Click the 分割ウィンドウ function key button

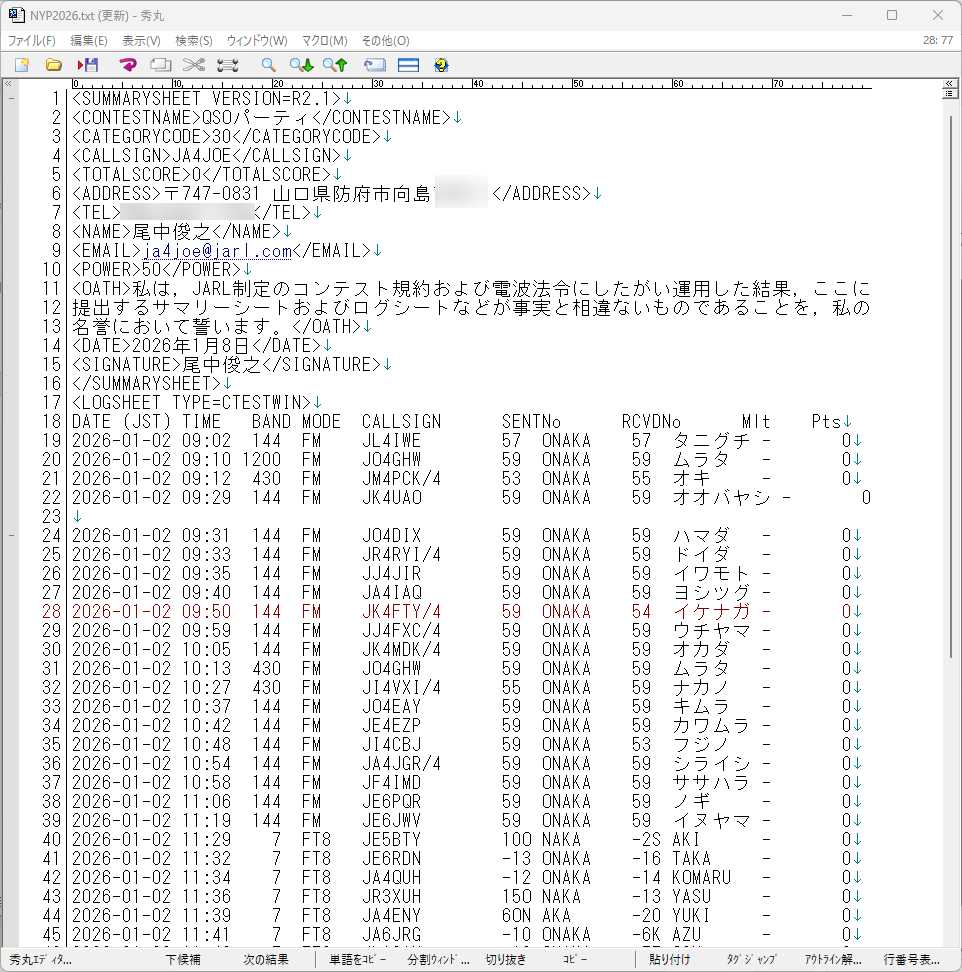(438, 960)
